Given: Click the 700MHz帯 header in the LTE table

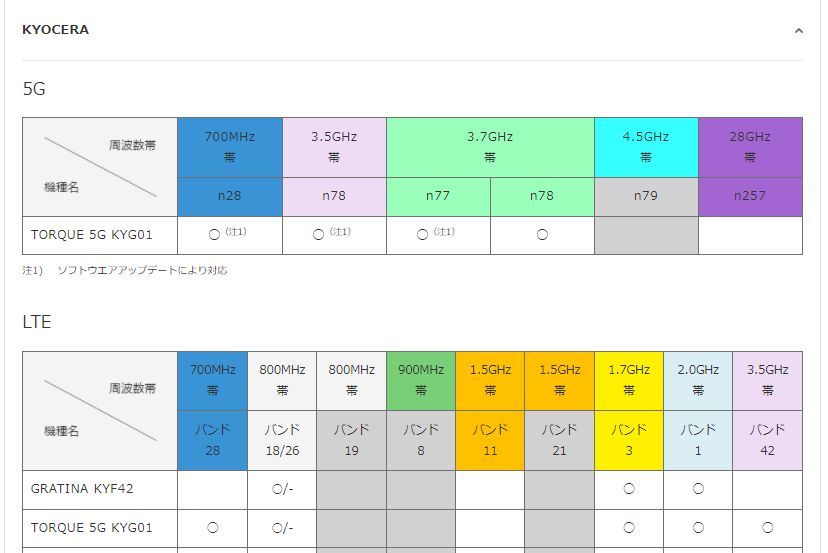Looking at the screenshot, I should pos(212,381).
